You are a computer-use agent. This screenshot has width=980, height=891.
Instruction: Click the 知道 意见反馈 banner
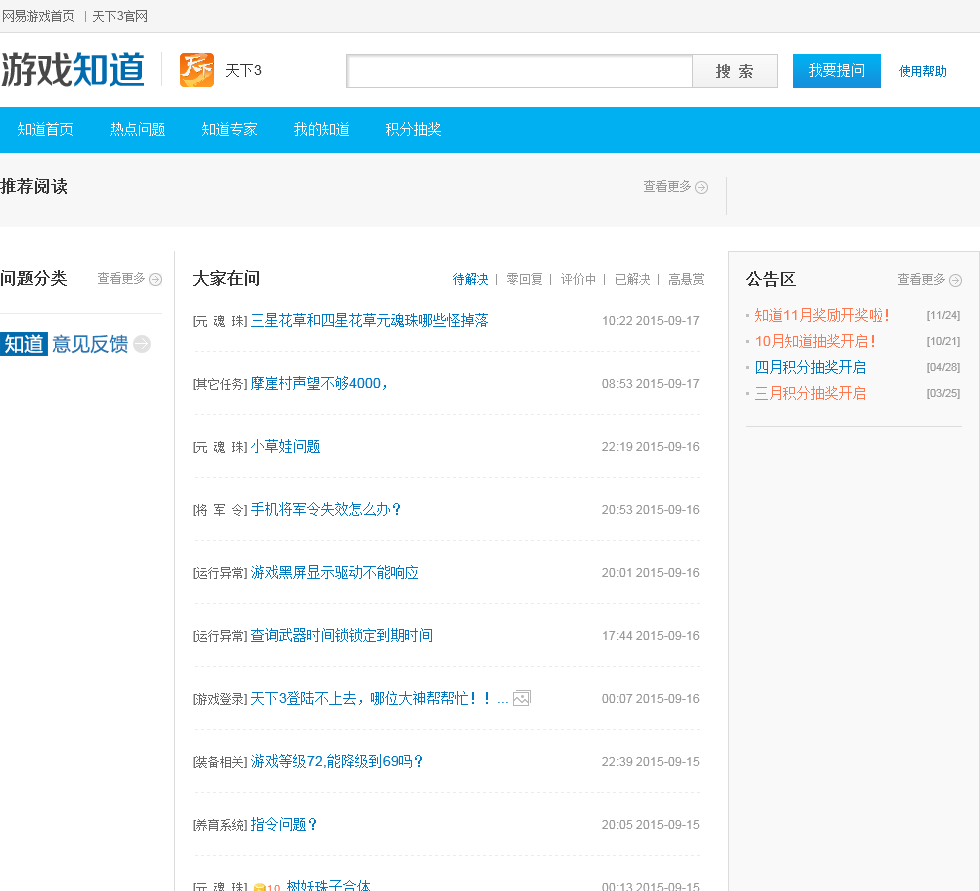pos(65,344)
